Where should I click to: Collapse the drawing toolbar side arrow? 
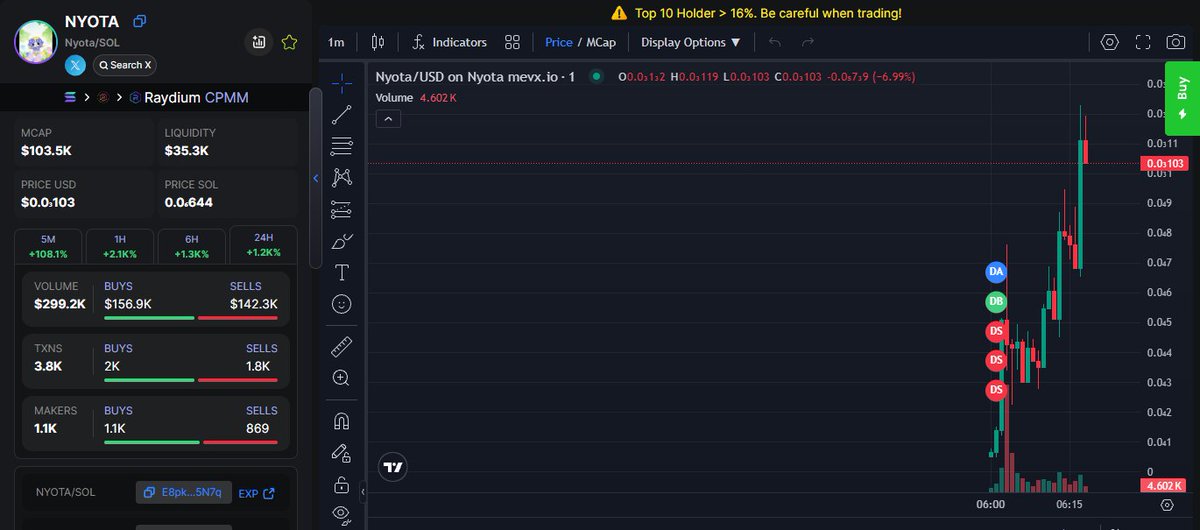pos(364,491)
